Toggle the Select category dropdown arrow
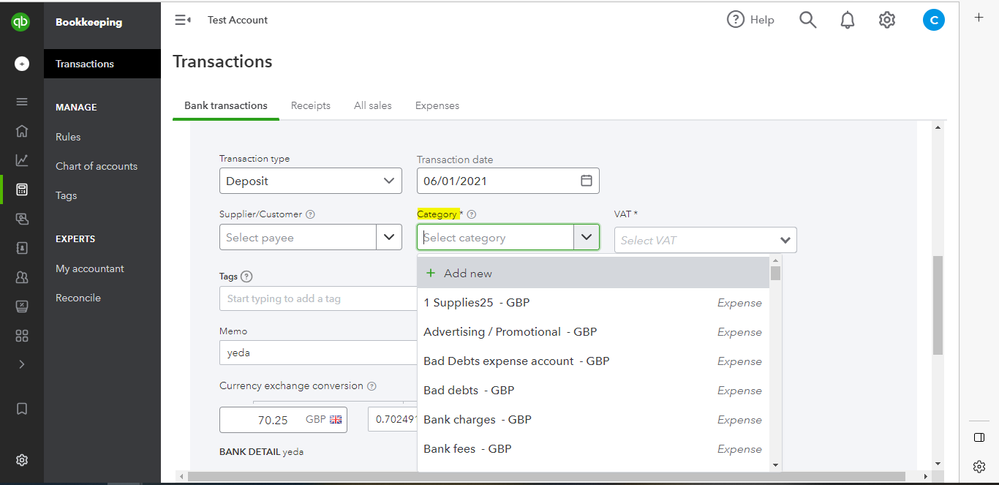999x485 pixels. click(586, 237)
